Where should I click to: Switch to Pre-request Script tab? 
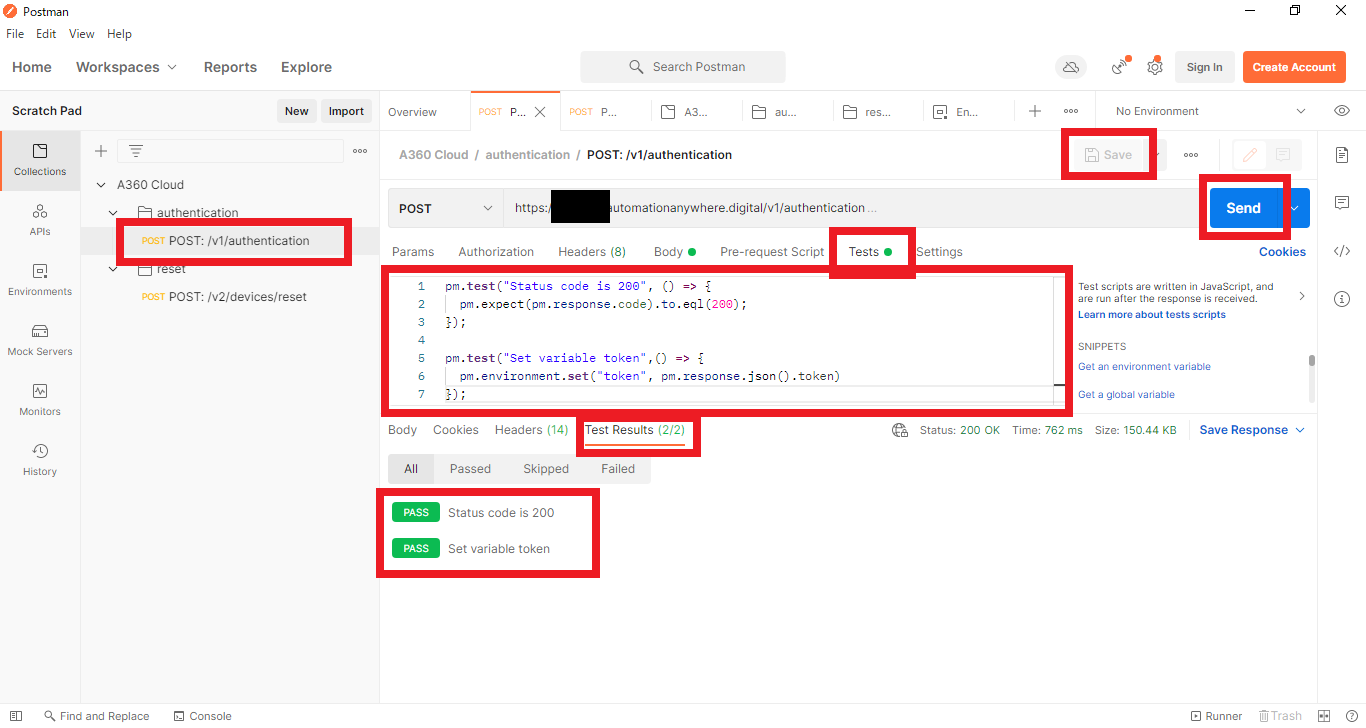pyautogui.click(x=772, y=252)
